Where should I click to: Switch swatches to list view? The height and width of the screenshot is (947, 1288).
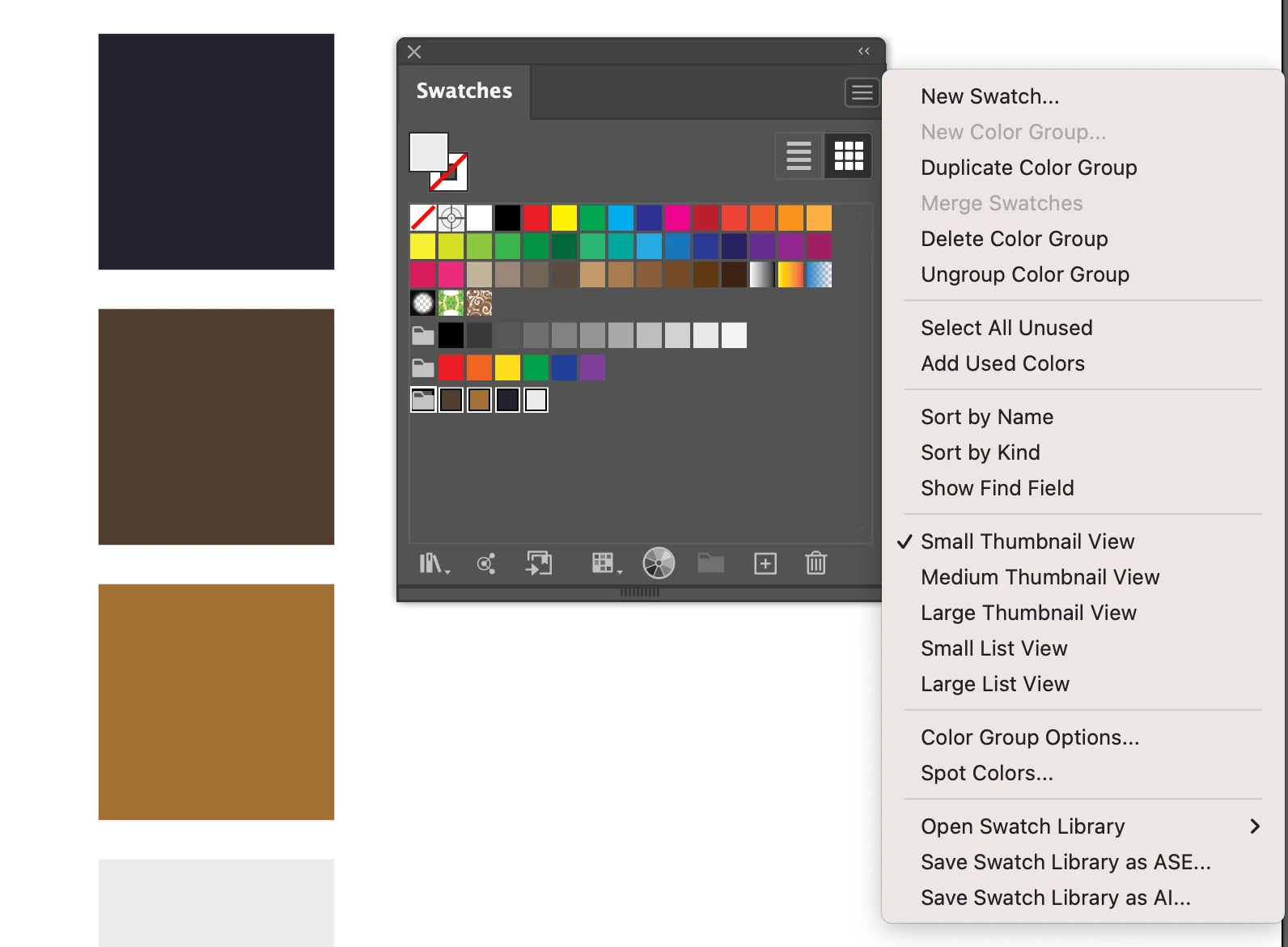(799, 155)
